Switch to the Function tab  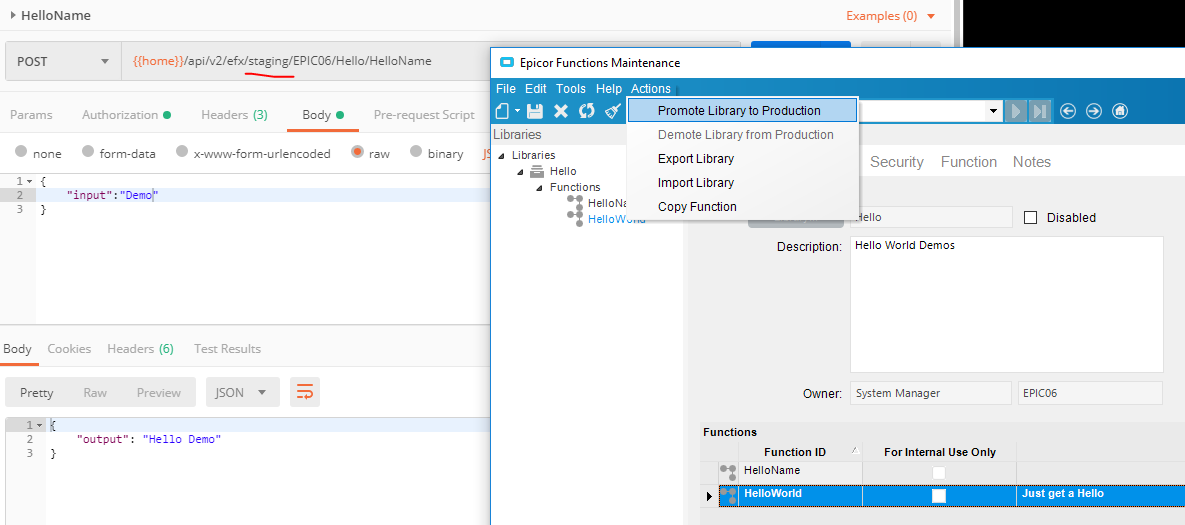pos(968,162)
